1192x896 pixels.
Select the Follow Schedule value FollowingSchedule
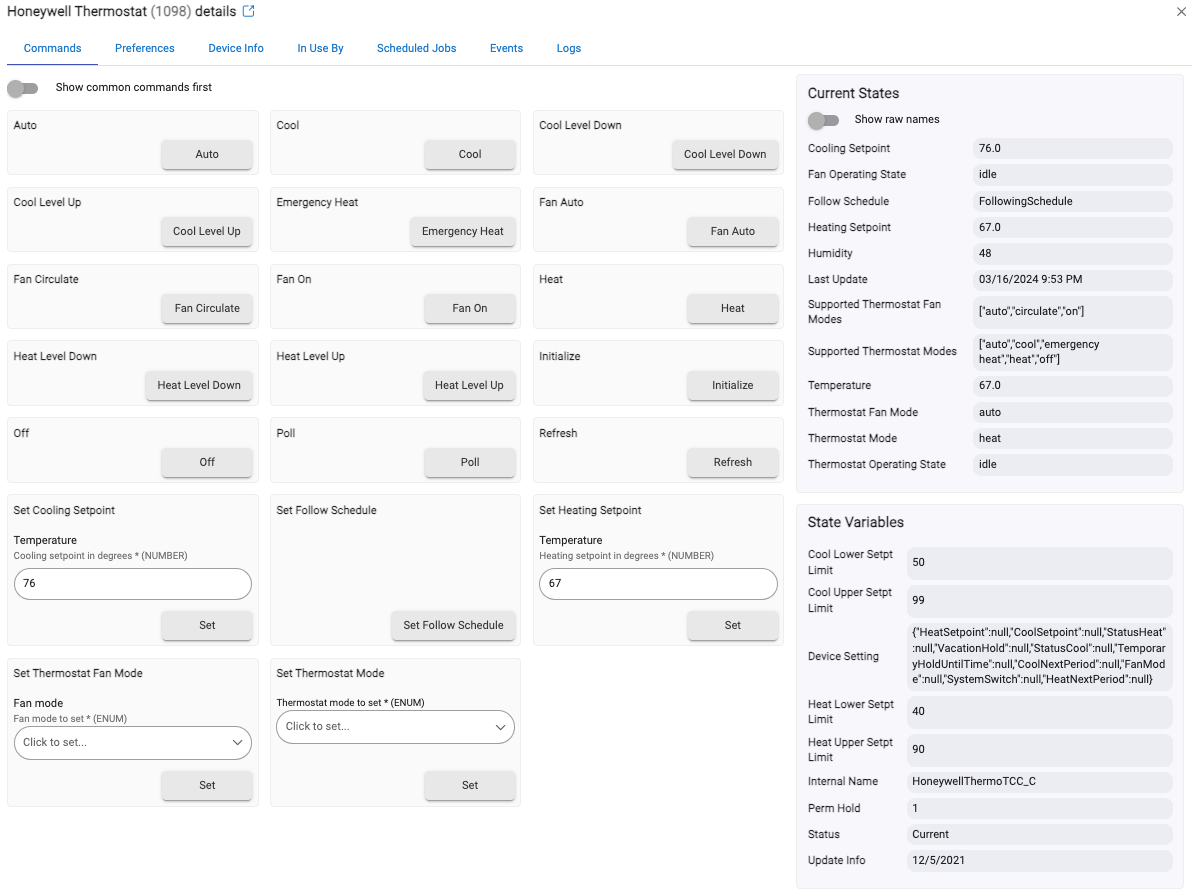pos(1073,201)
